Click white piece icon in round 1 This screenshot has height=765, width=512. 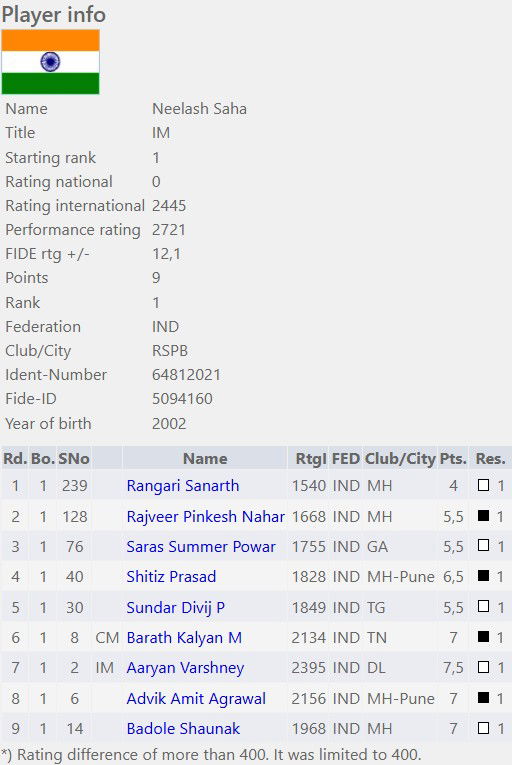[x=483, y=485]
